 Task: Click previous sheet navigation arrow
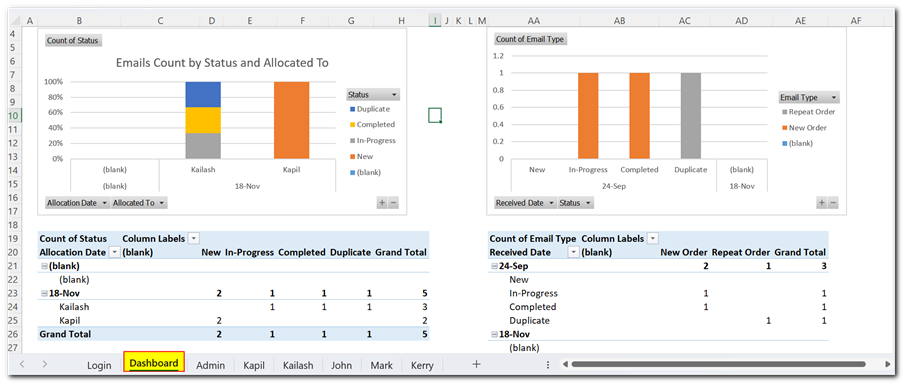pos(22,364)
